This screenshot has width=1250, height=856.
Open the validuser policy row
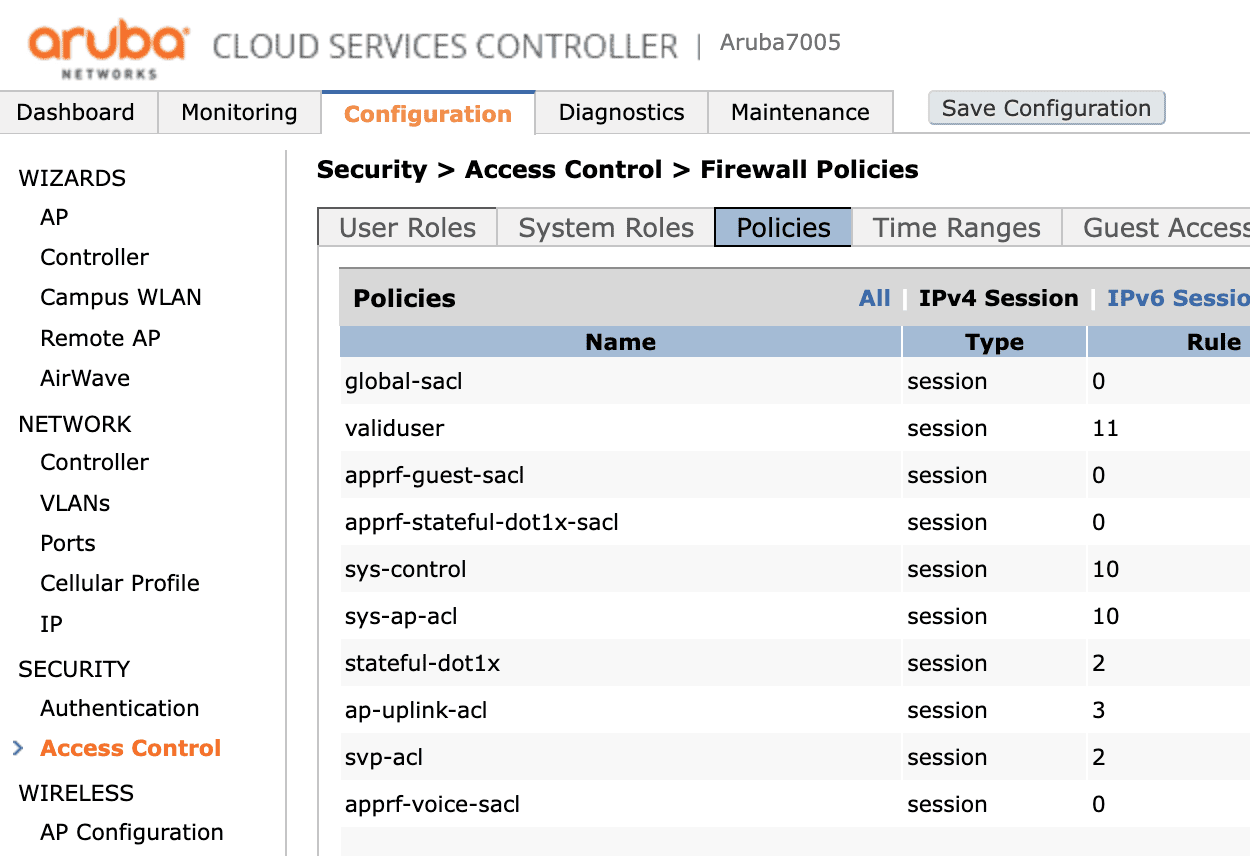tap(795, 428)
